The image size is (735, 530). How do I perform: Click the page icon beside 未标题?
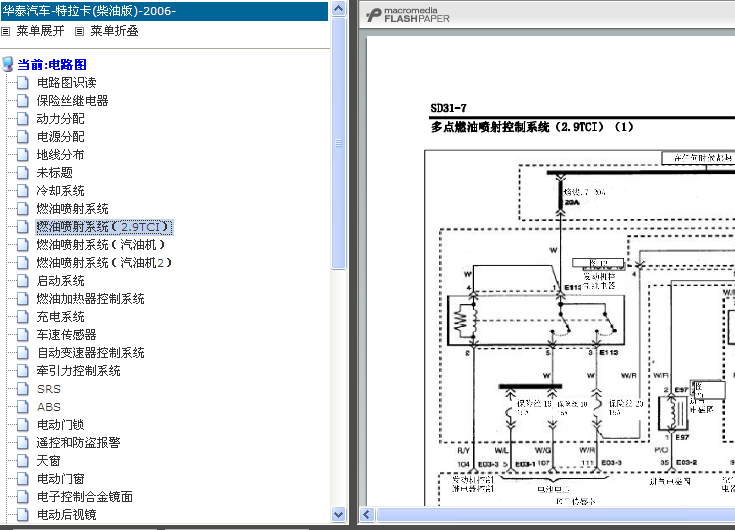(23, 173)
